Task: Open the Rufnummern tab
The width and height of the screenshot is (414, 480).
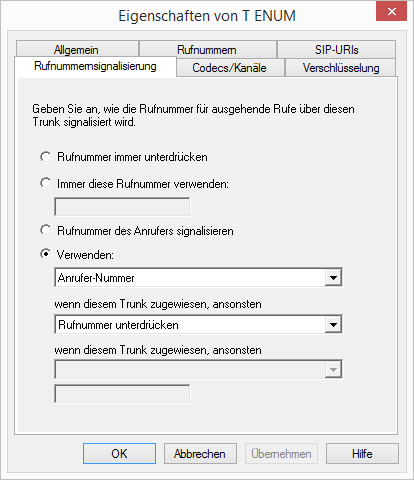Action: pyautogui.click(x=208, y=49)
